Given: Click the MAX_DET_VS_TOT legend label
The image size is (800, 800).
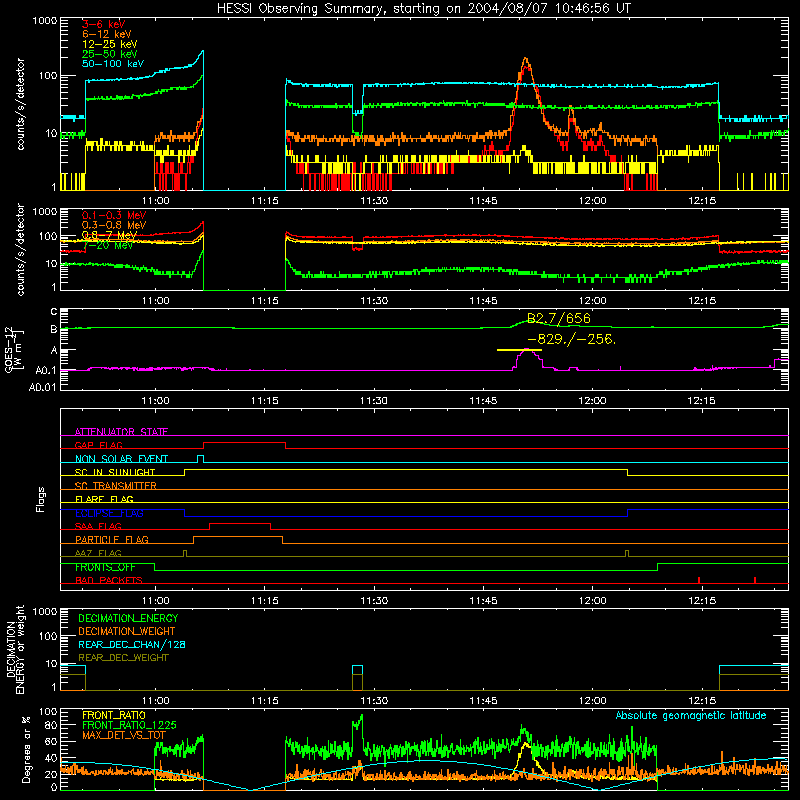Looking at the screenshot, I should pyautogui.click(x=123, y=735).
